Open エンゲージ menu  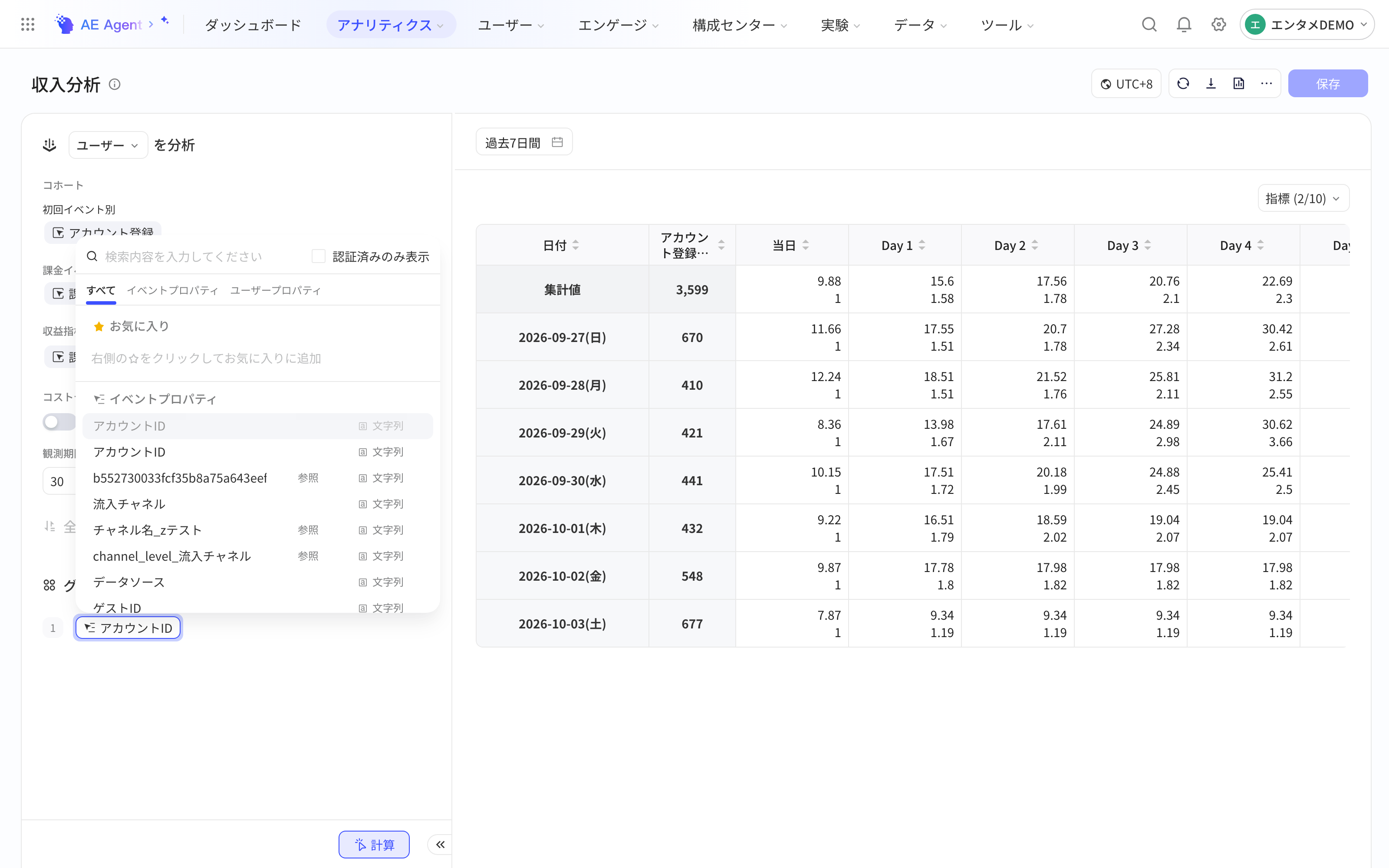618,25
